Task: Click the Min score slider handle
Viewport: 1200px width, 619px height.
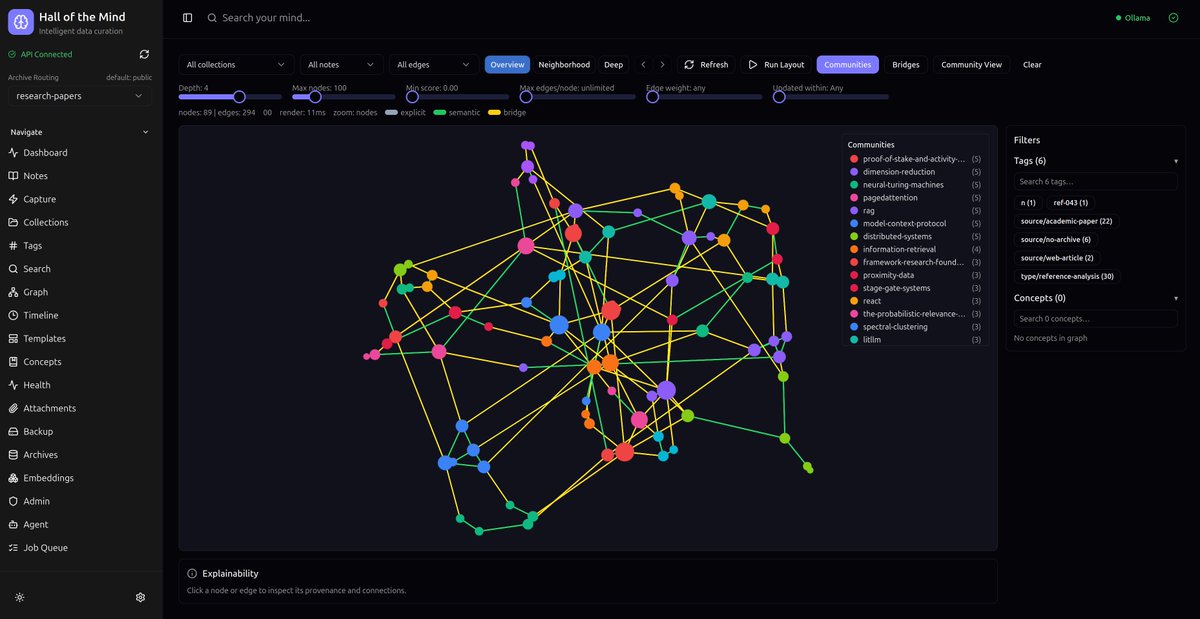Action: click(412, 97)
